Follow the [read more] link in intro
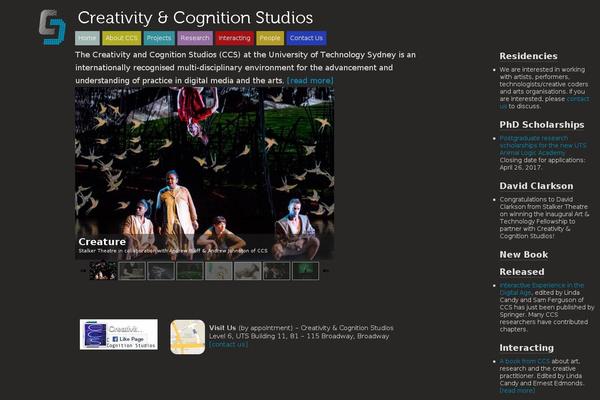The height and width of the screenshot is (400, 600). pos(310,80)
